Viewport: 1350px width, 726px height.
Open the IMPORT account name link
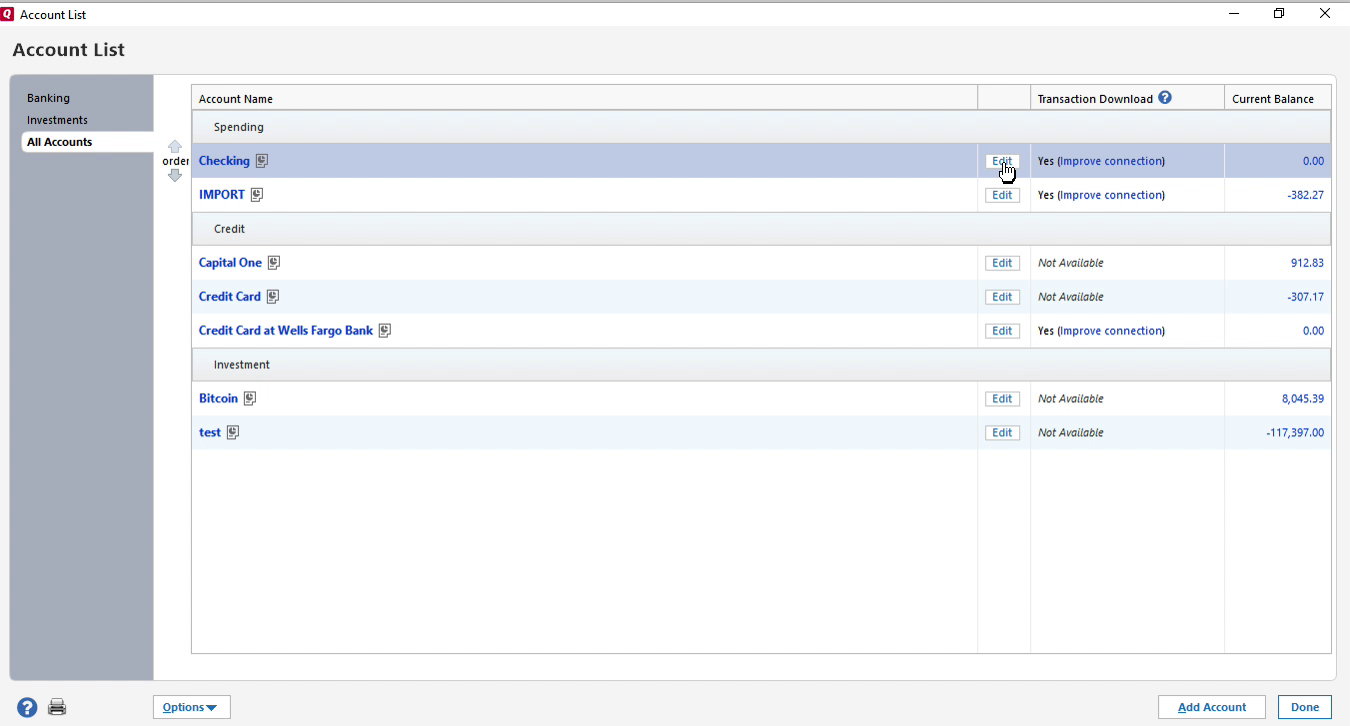tap(222, 195)
